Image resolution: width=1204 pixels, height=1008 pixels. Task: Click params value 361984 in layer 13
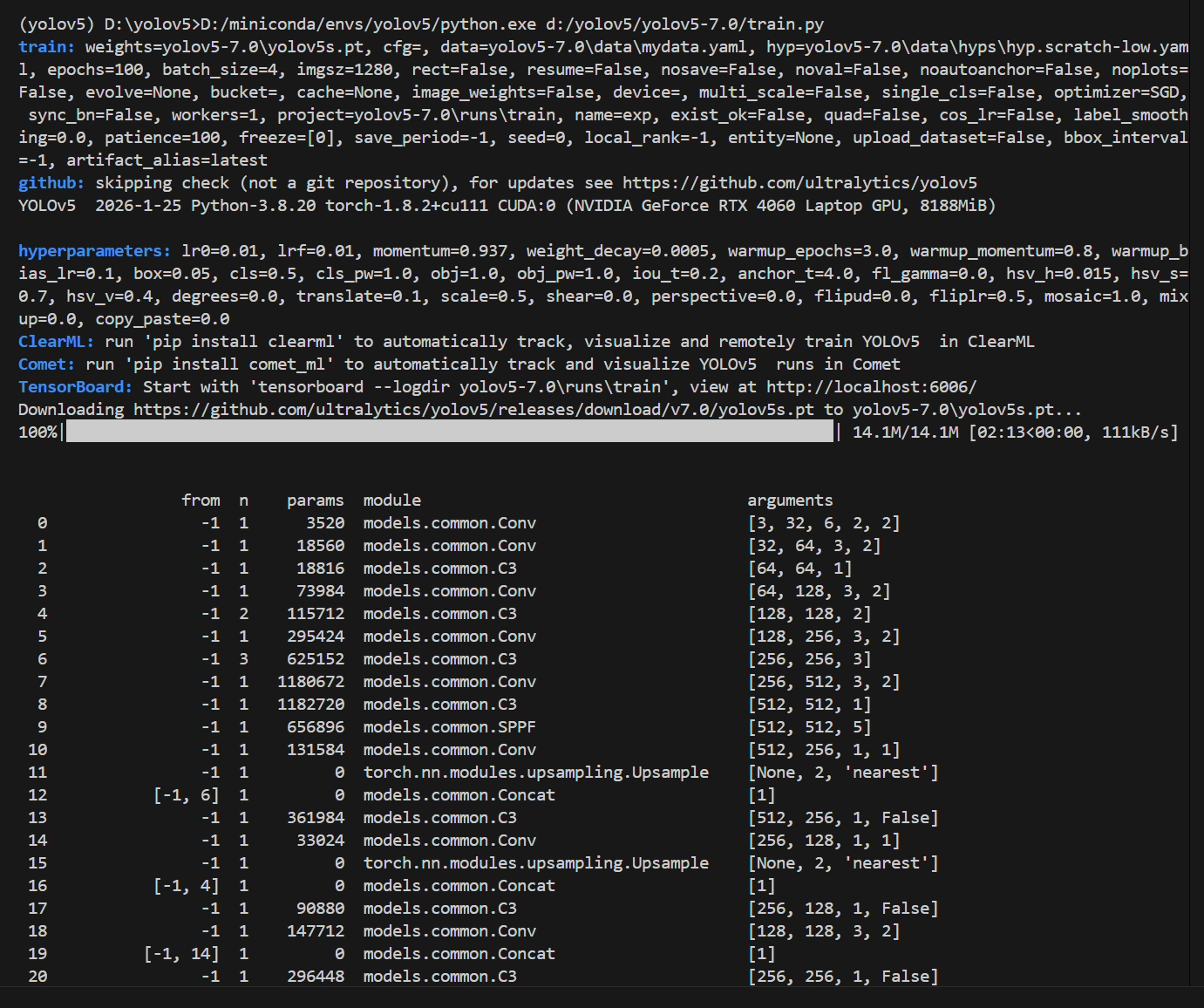(316, 818)
